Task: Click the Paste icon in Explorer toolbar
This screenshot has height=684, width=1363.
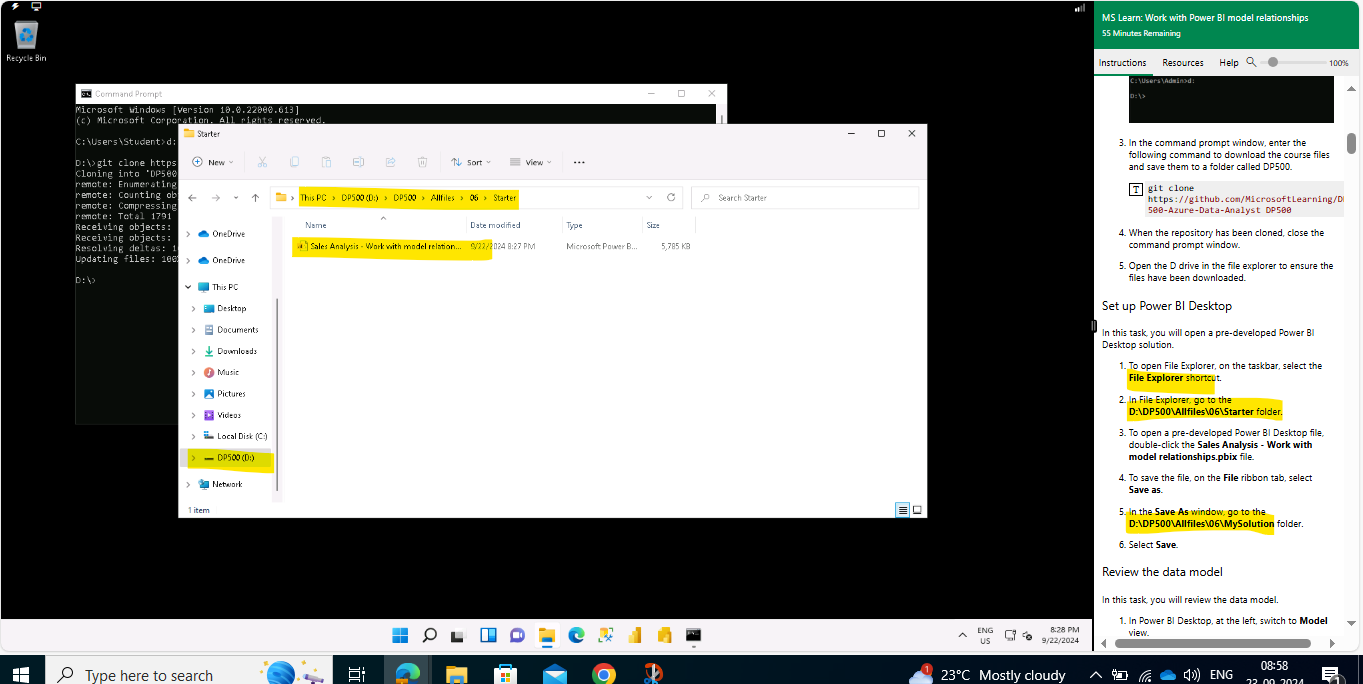Action: point(326,162)
